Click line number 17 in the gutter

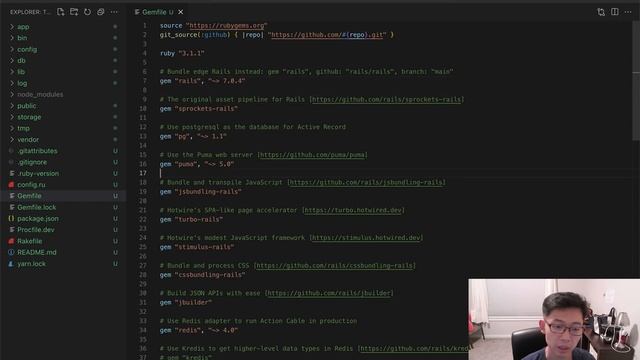click(x=143, y=173)
